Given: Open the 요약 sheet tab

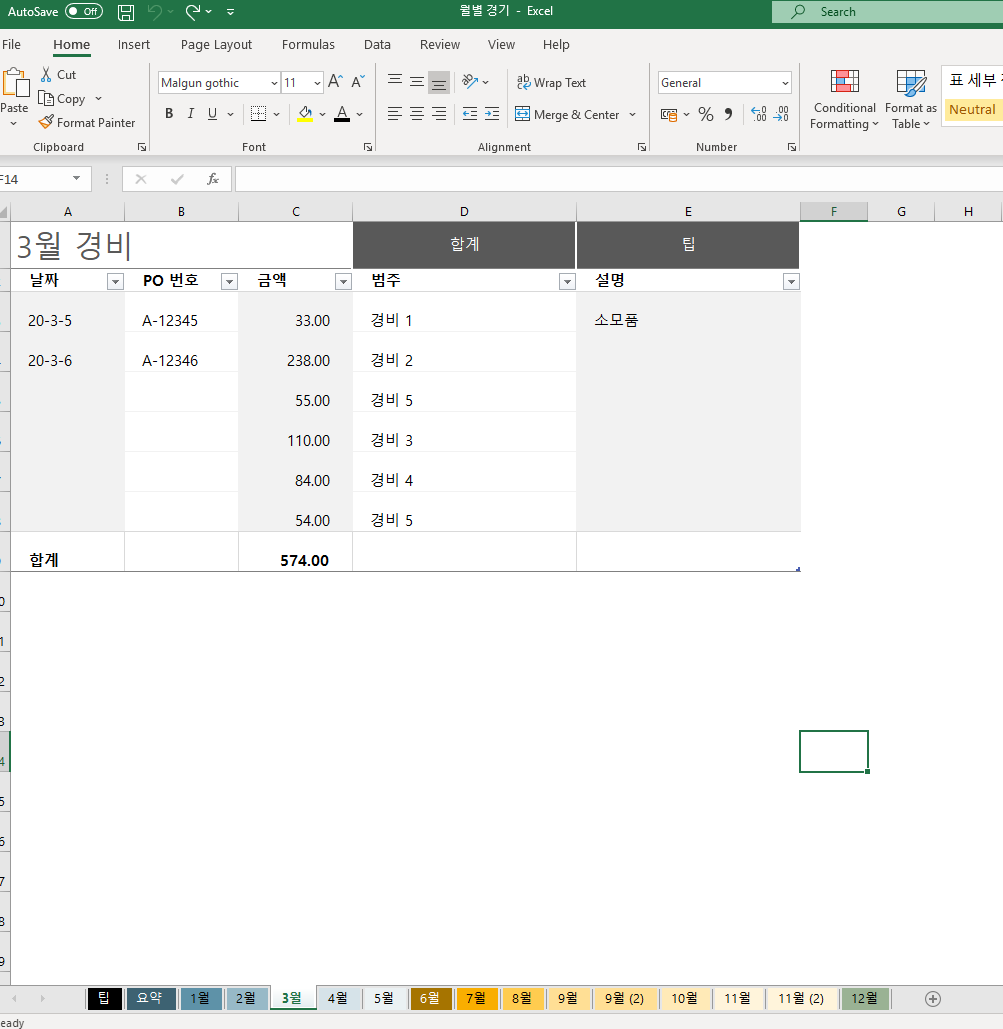Looking at the screenshot, I should pos(150,998).
